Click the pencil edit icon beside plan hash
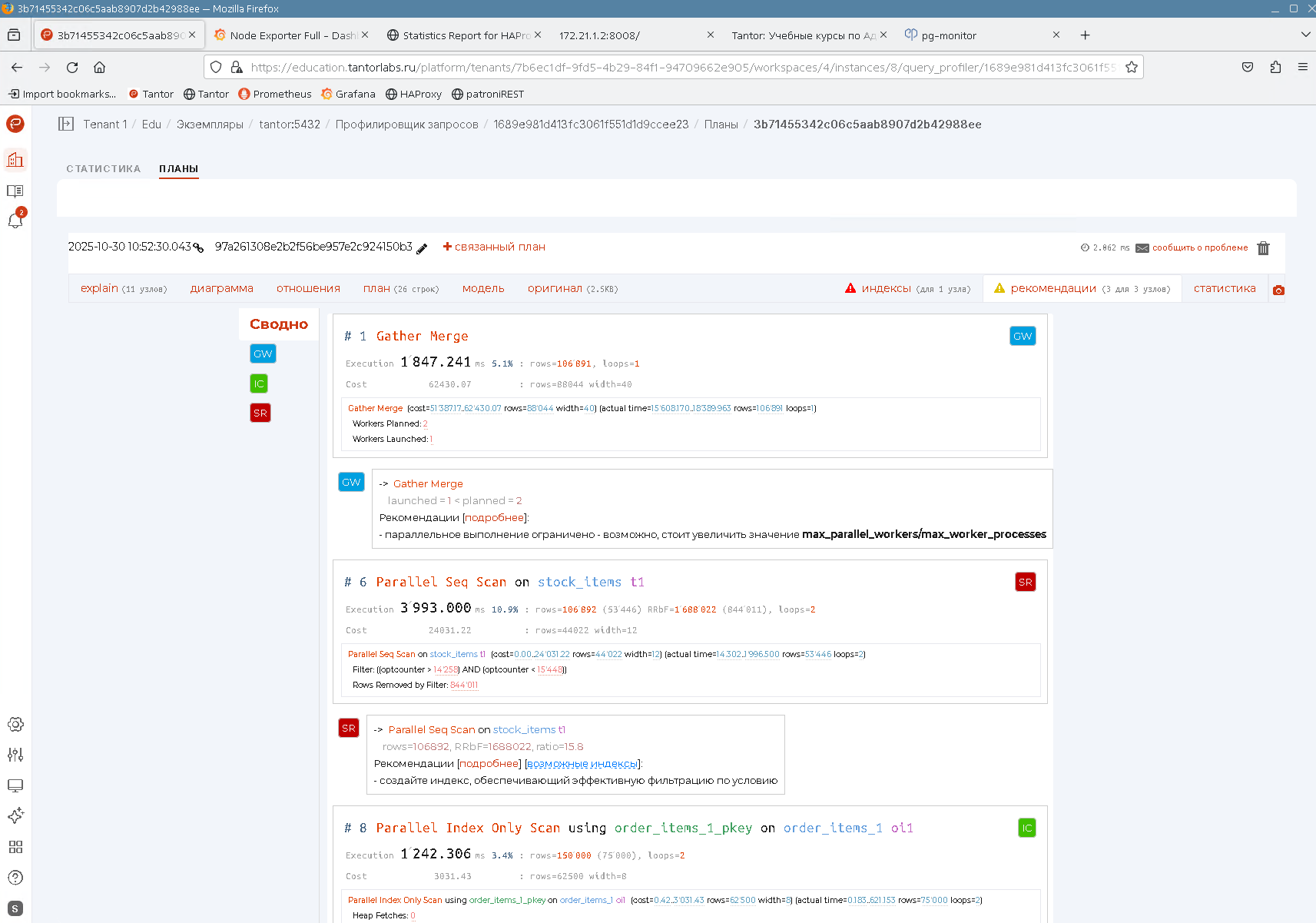The height and width of the screenshot is (923, 1316). 422,248
